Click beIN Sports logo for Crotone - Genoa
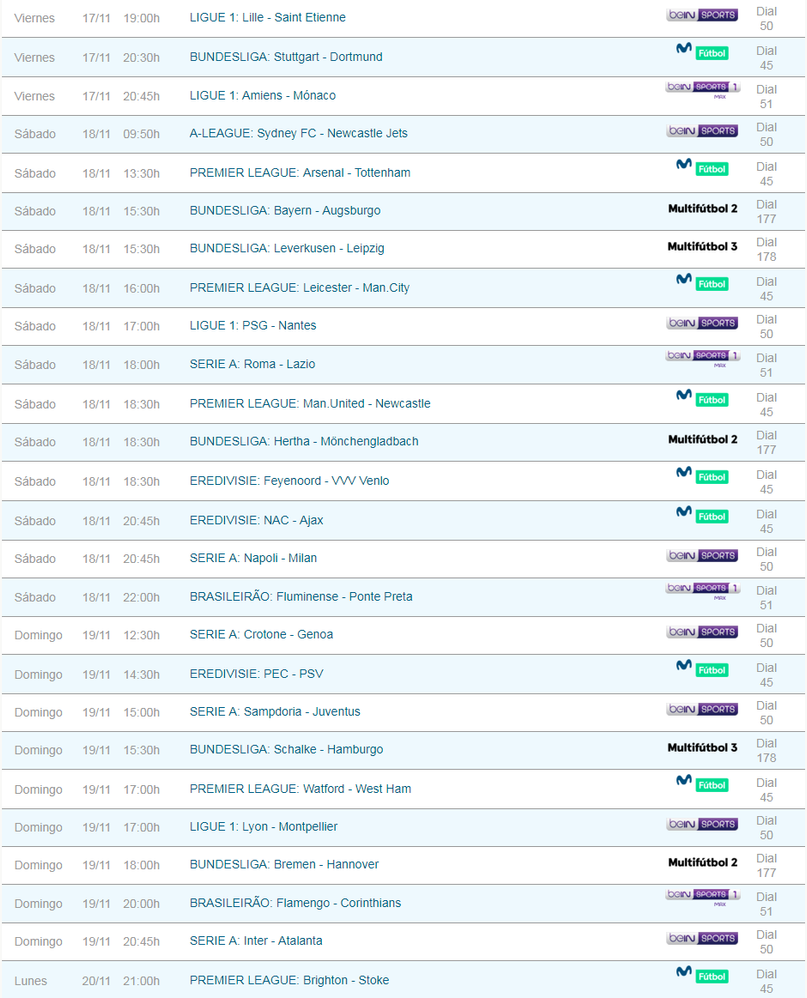The image size is (807, 998). [703, 631]
